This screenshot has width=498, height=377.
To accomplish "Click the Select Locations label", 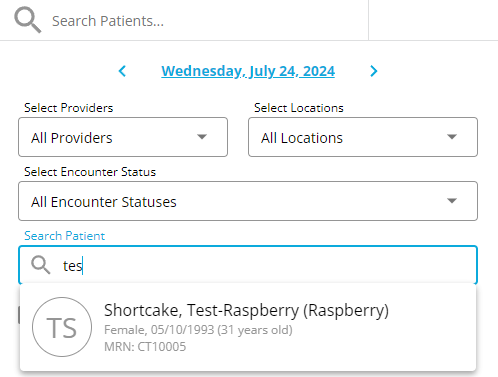I will tap(299, 108).
